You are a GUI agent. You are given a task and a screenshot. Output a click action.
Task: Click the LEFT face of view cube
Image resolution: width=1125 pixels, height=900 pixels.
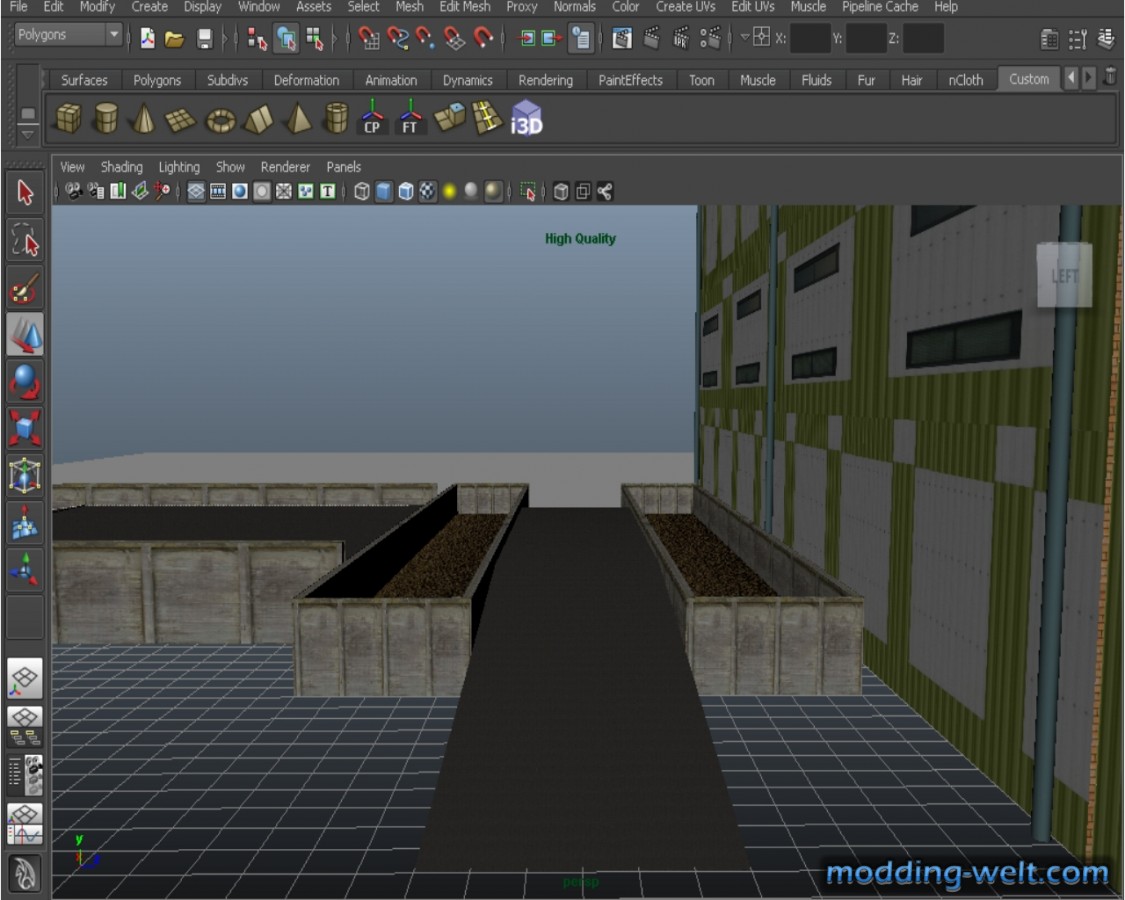(1065, 276)
